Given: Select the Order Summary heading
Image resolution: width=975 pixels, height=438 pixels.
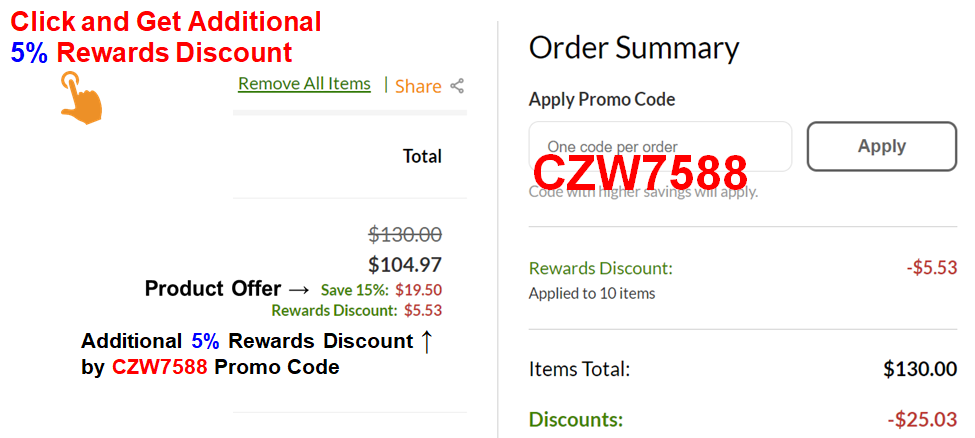Looking at the screenshot, I should point(634,48).
